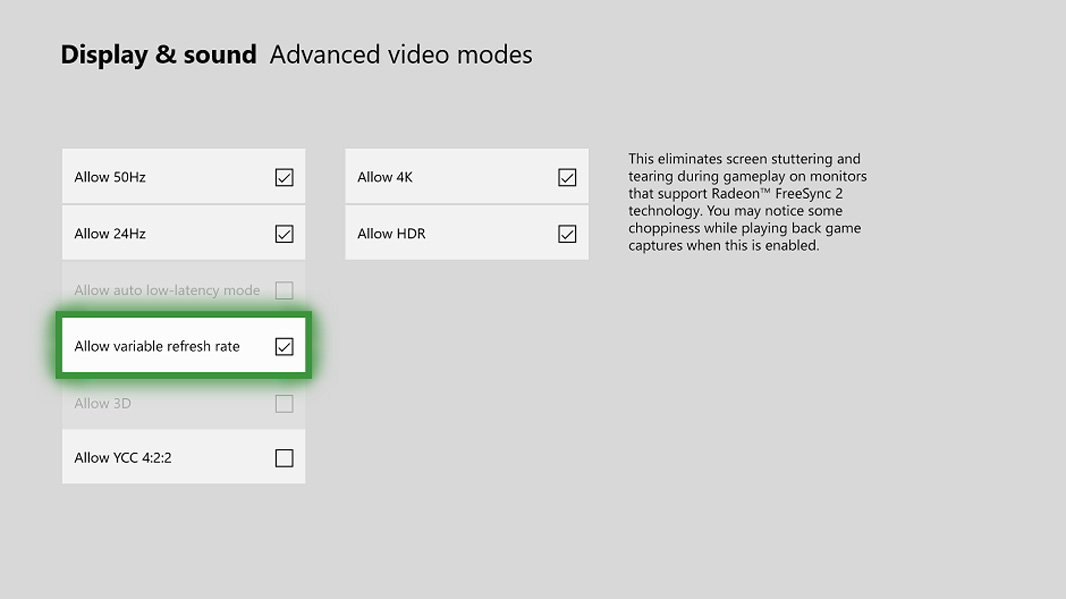Select the Allow HDR settings tile
This screenshot has height=599, width=1066.
tap(450, 232)
